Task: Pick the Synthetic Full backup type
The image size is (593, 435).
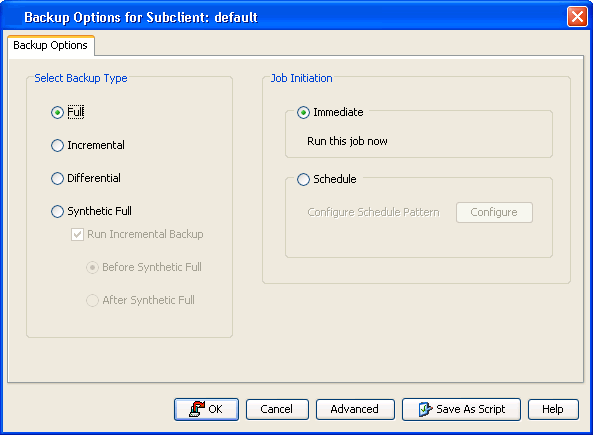Action: [57, 211]
